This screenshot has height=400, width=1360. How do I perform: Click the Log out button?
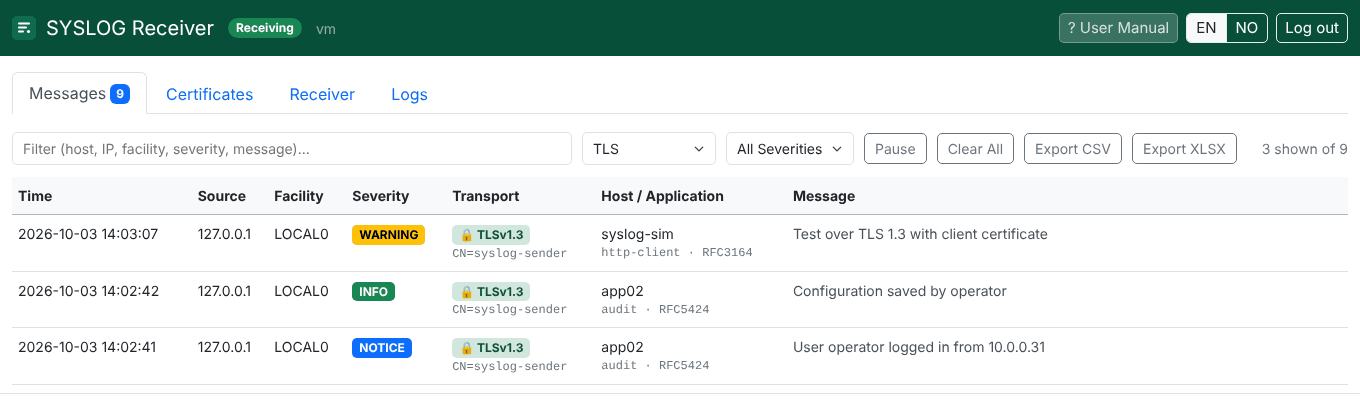point(1312,28)
